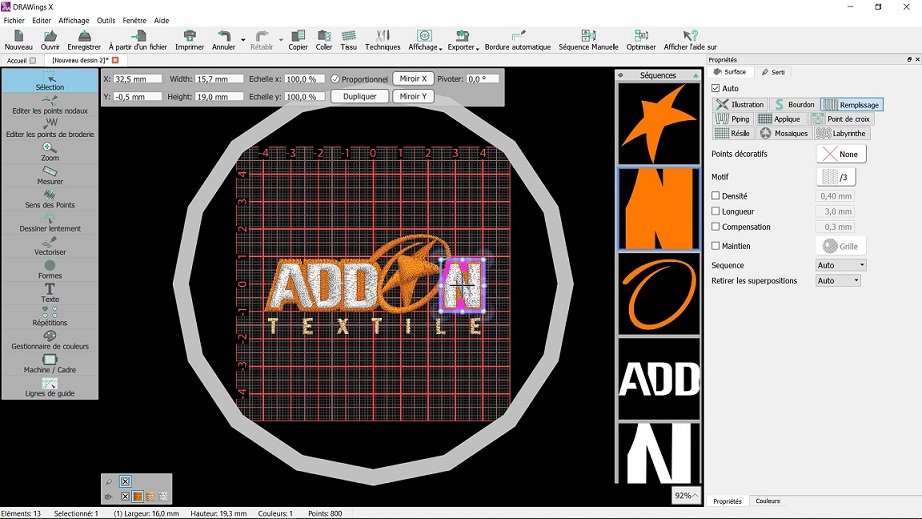Open Gestionnaire de couleurs
This screenshot has height=519, width=922.
coord(50,339)
